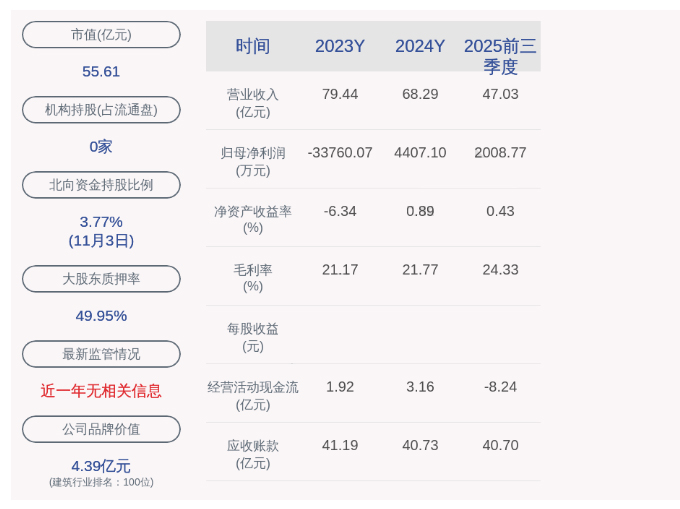
Task: Select the 机构持股(占流通盘) label
Action: point(101,110)
